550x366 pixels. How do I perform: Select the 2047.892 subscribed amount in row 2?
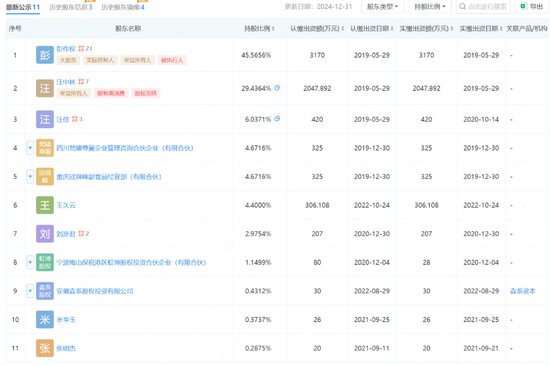(317, 88)
